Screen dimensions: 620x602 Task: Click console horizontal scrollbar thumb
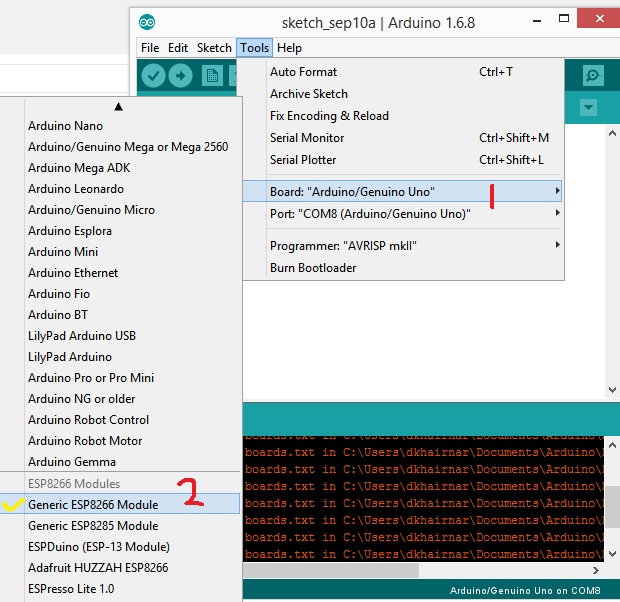click(x=331, y=570)
